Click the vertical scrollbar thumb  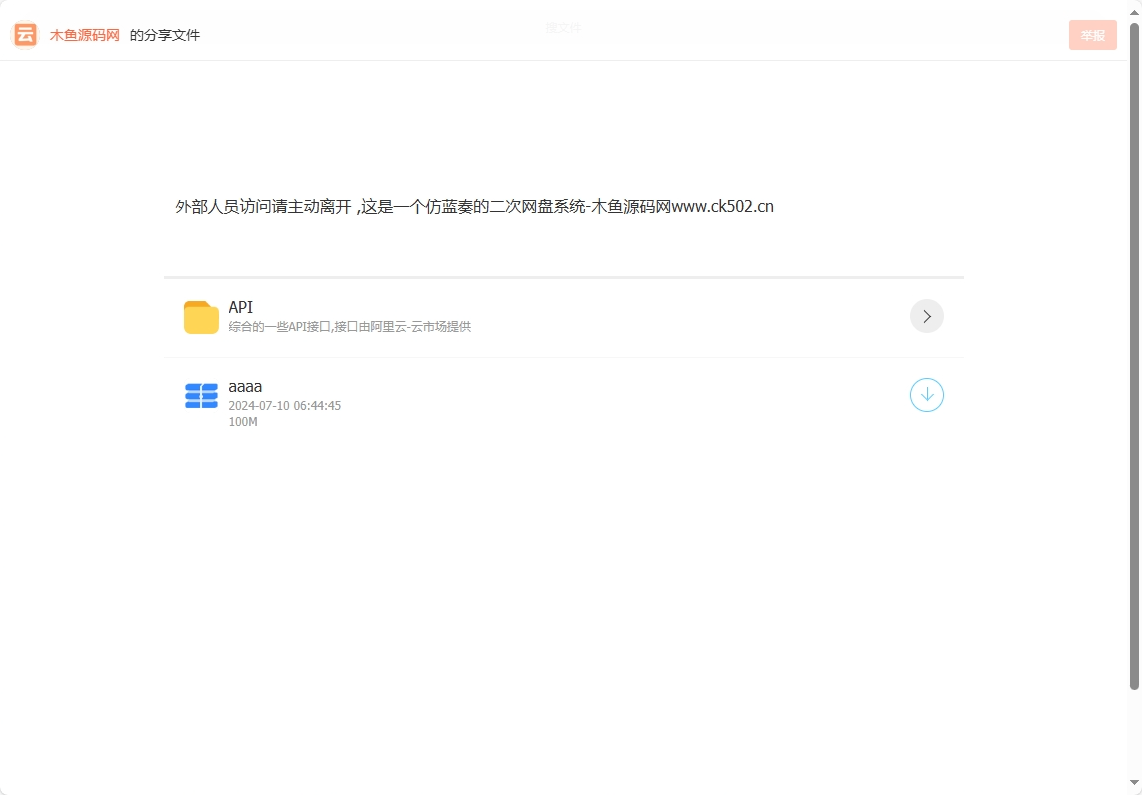[1134, 356]
